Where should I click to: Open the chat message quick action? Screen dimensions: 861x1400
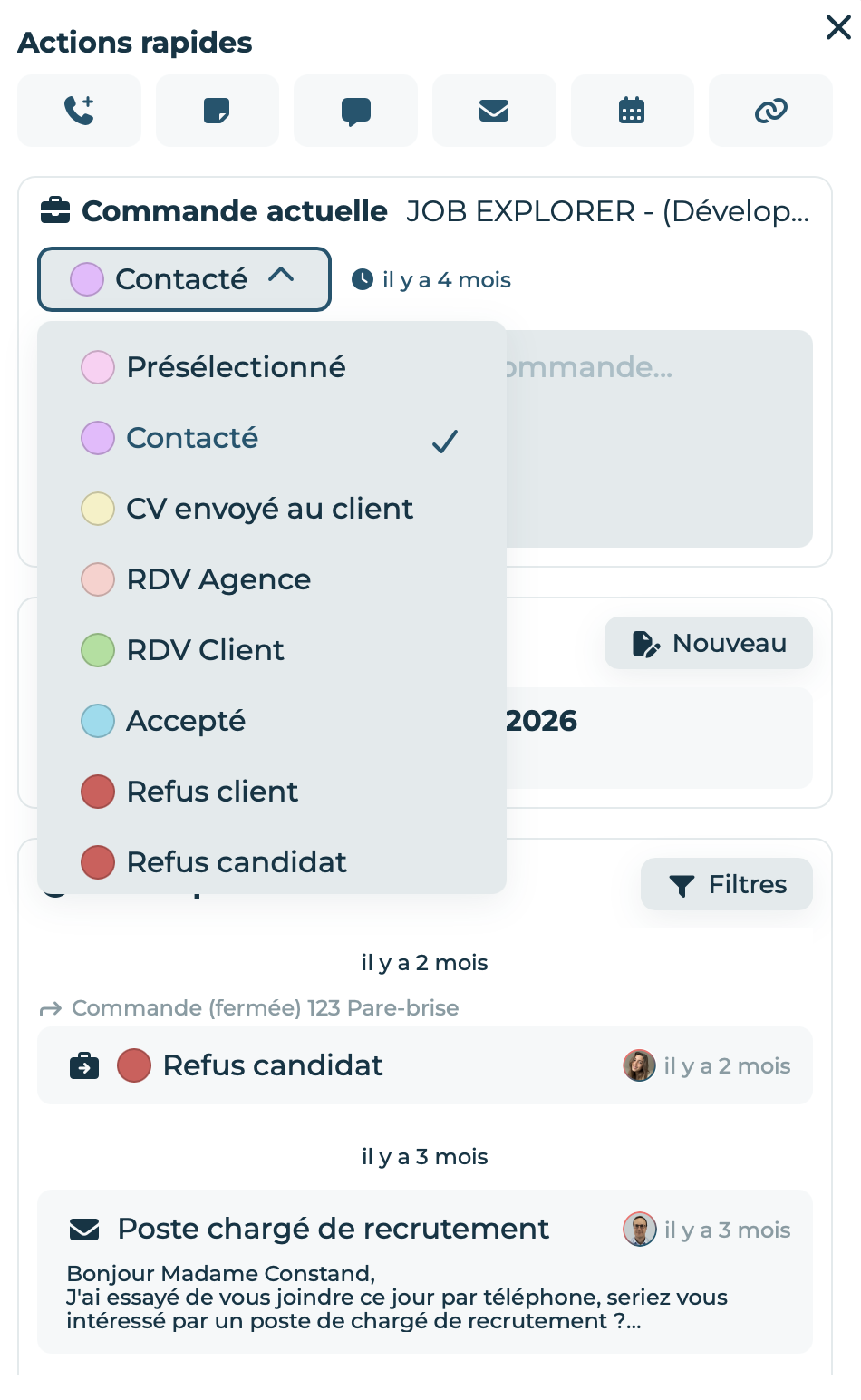(x=355, y=111)
